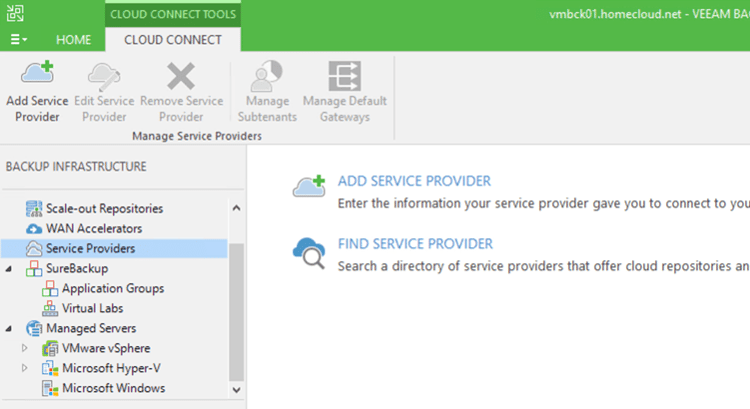Click the Find Service Provider magnifier cloud icon
The image size is (750, 409).
(x=309, y=250)
